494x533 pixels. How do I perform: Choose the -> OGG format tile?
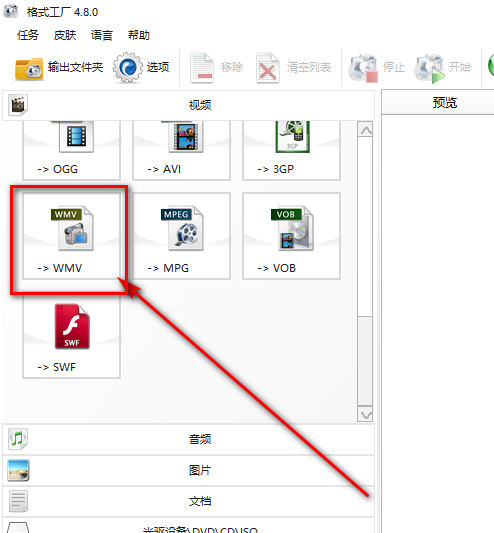pos(72,150)
